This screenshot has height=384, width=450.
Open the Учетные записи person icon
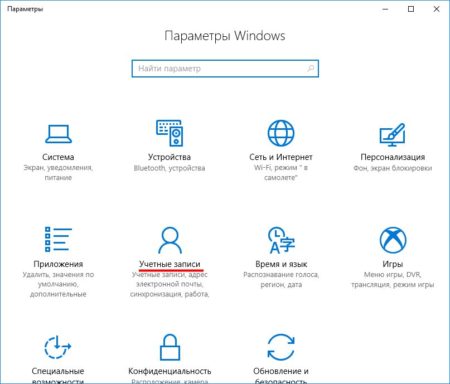(x=170, y=240)
